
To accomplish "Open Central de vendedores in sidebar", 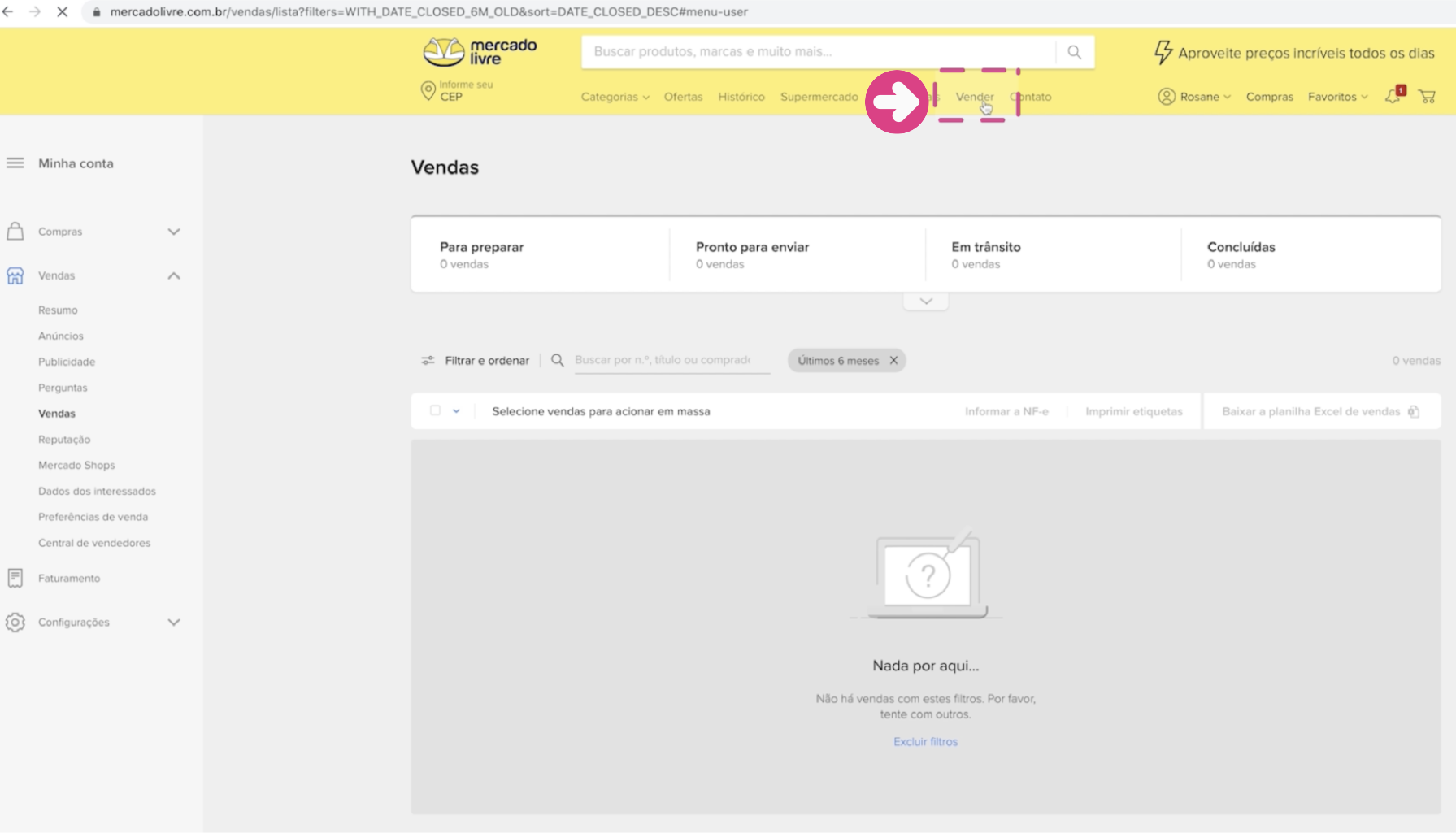I will pos(94,543).
